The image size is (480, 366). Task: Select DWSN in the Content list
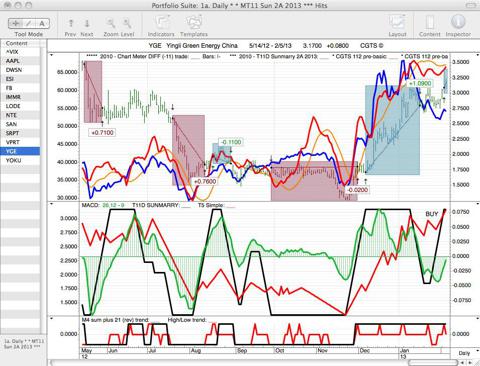[x=20, y=70]
